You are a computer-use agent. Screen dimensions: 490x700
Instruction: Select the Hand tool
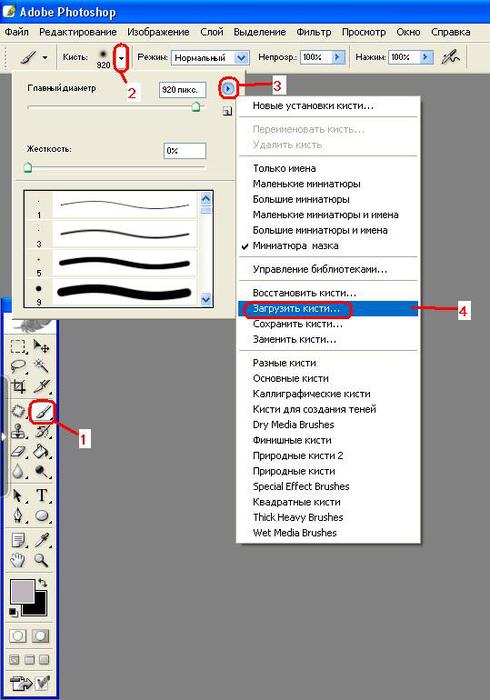pyautogui.click(x=18, y=560)
